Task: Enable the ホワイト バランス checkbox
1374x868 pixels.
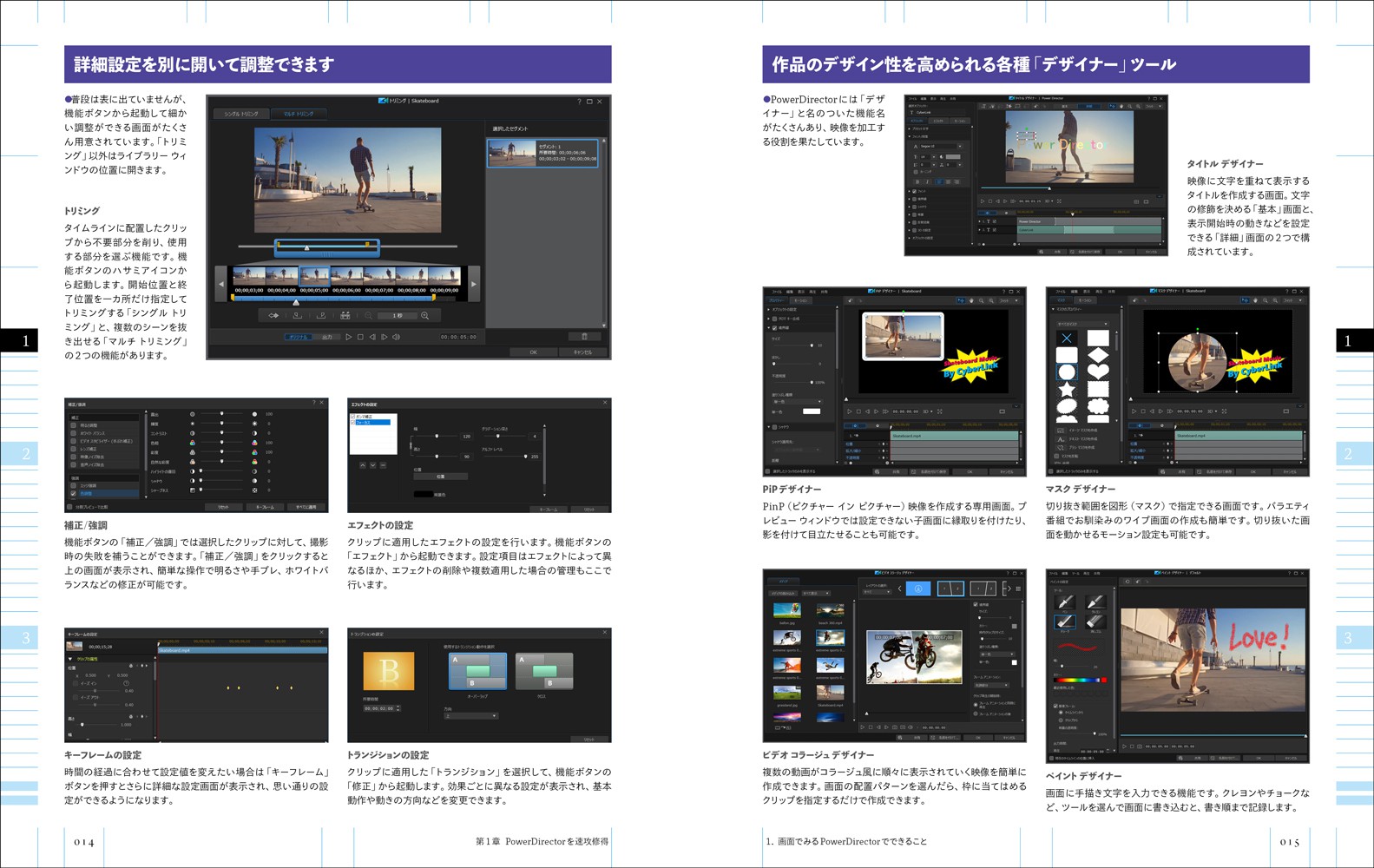Action: point(74,433)
